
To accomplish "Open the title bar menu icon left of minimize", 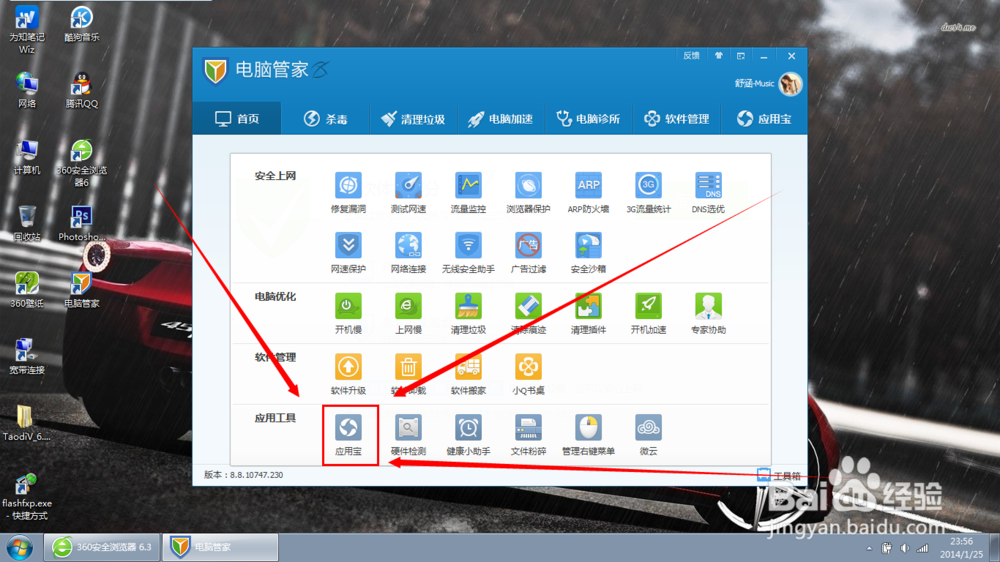I will (740, 55).
